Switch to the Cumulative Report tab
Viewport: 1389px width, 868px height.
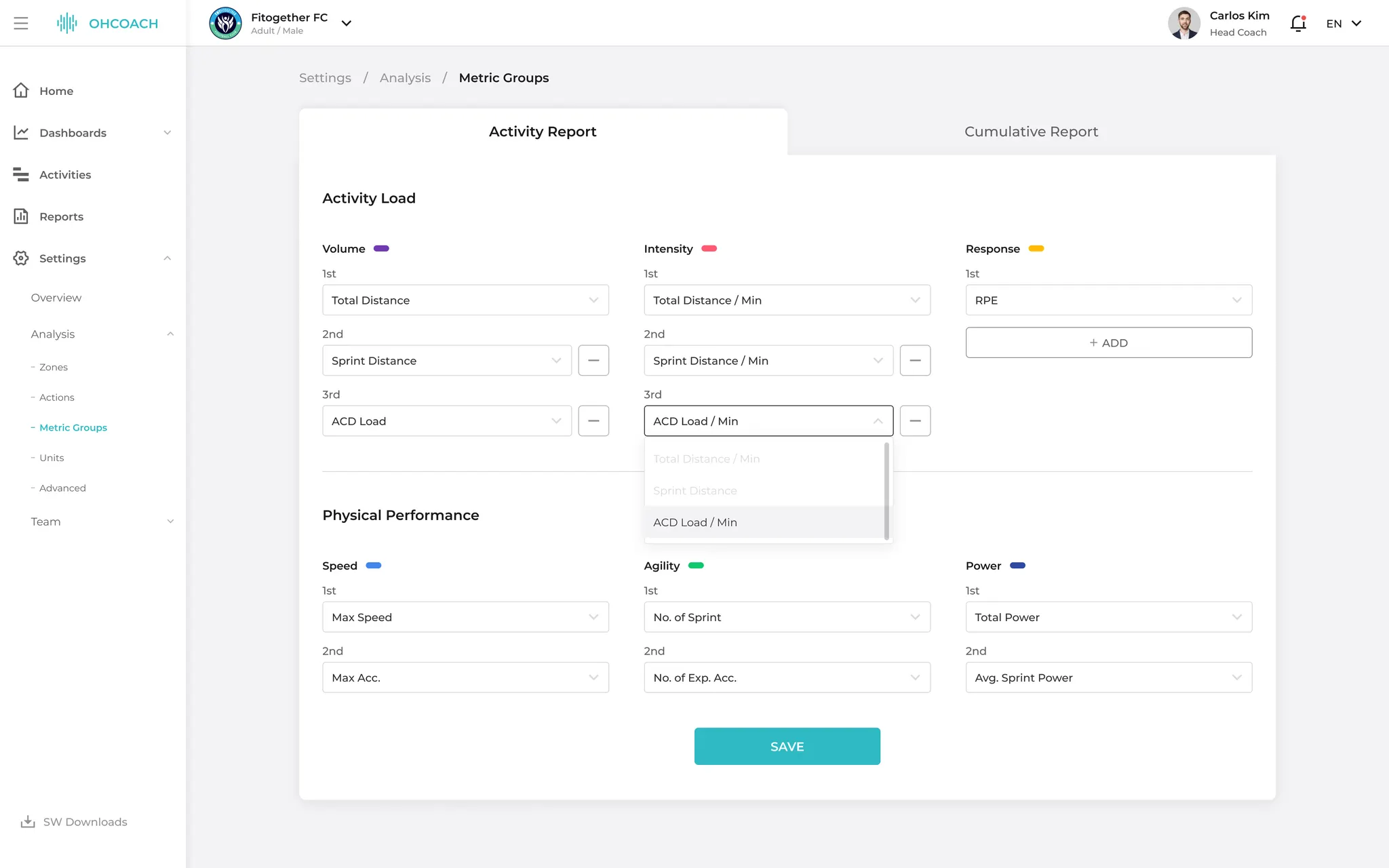[x=1031, y=132]
